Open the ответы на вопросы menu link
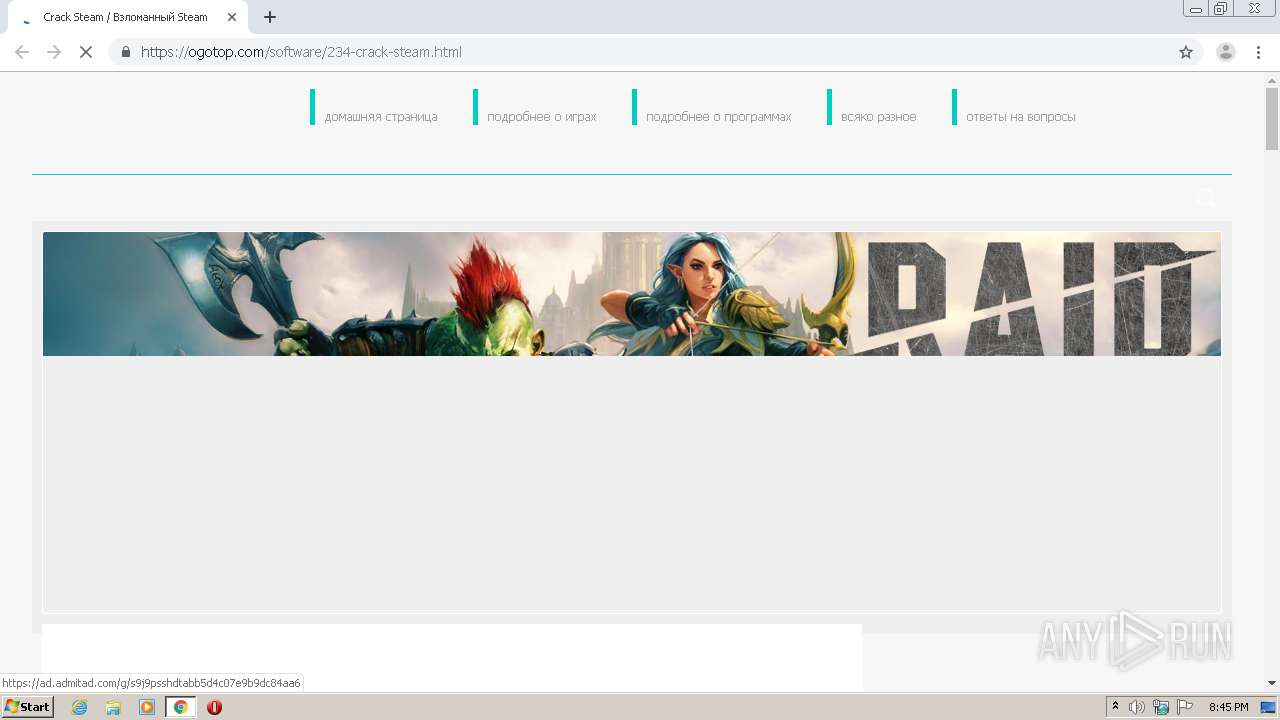 point(1021,117)
